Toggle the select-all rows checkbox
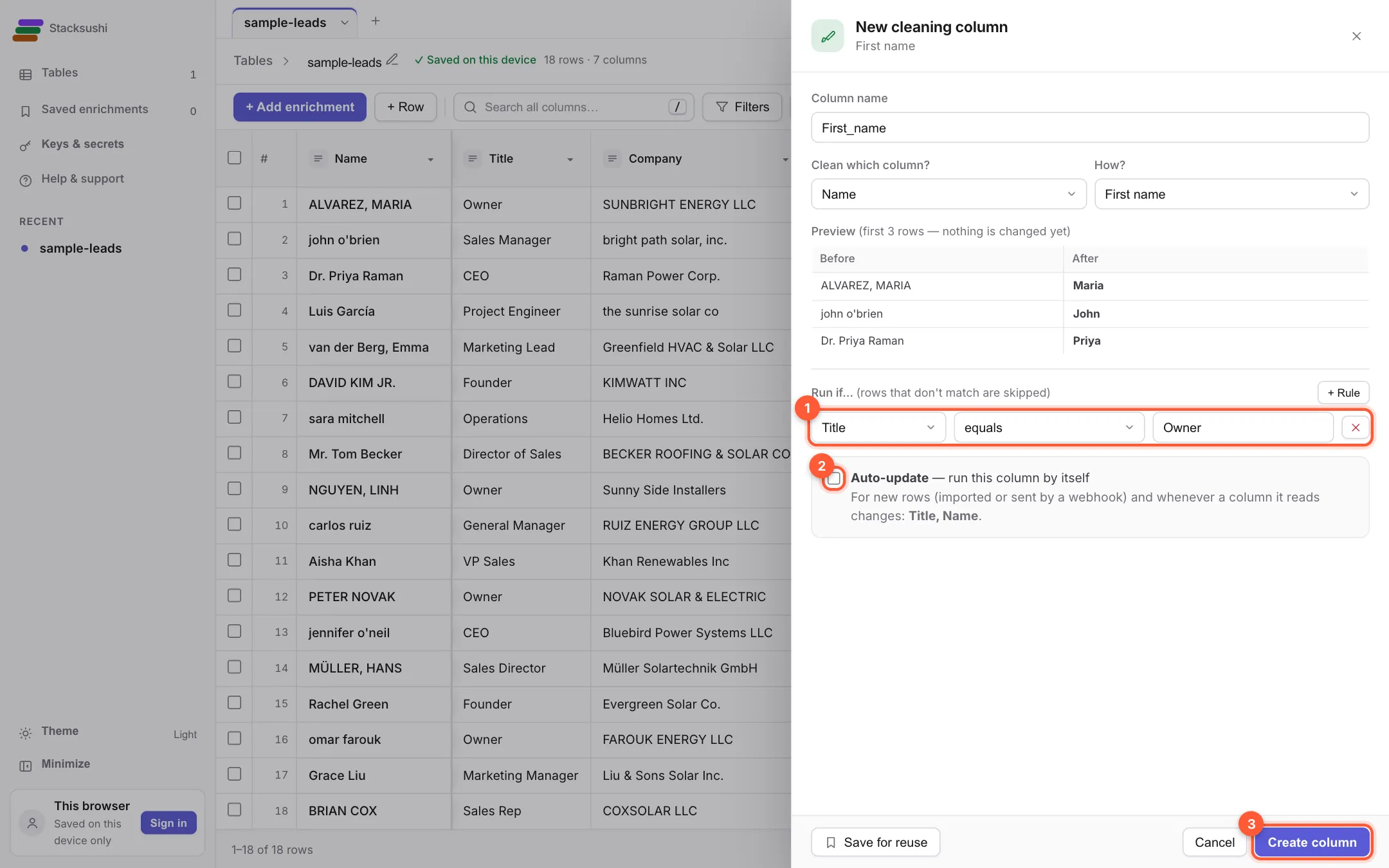The image size is (1389, 868). [x=234, y=158]
